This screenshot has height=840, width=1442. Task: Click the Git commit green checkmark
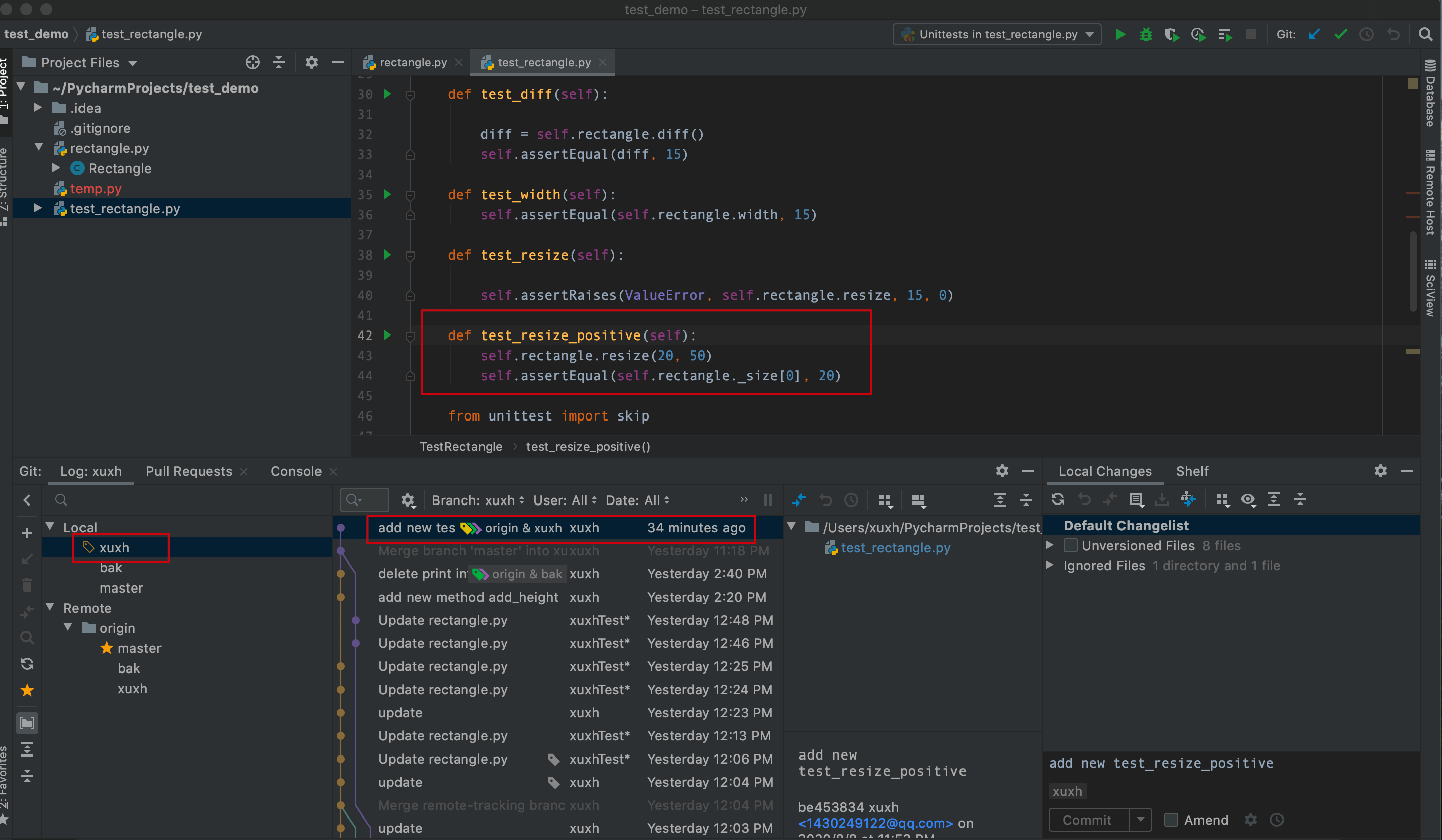pos(1340,34)
